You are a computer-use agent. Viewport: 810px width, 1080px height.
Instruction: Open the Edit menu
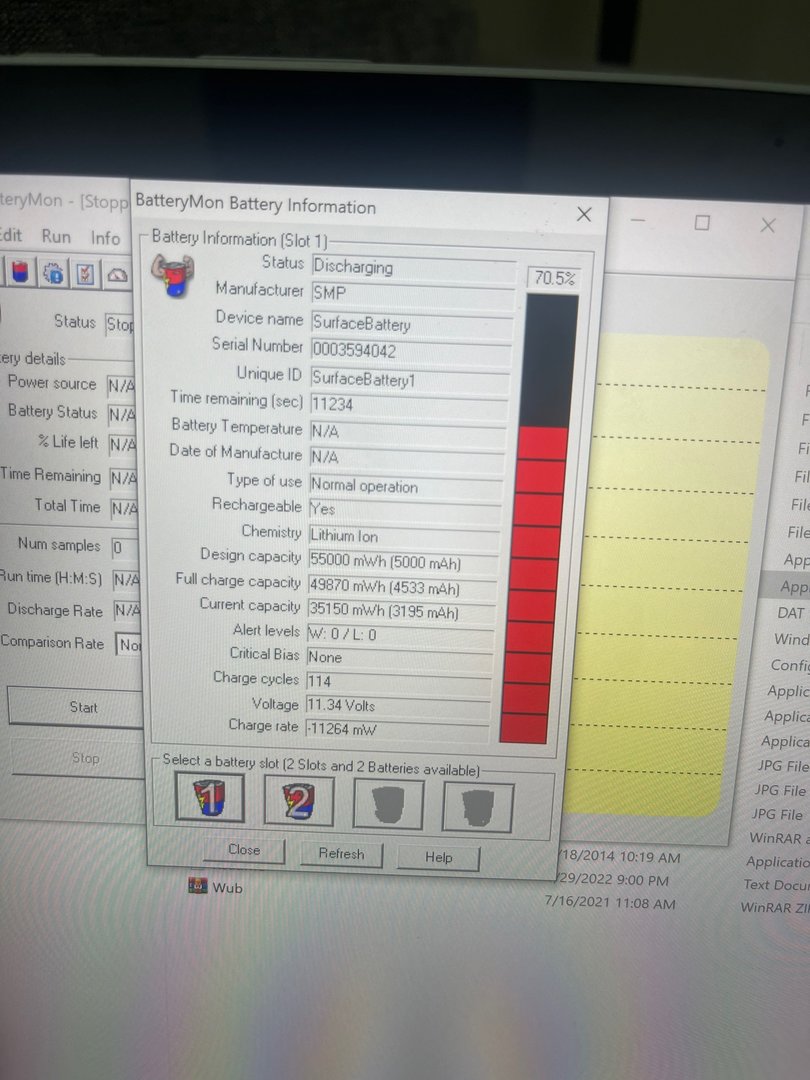tap(10, 236)
